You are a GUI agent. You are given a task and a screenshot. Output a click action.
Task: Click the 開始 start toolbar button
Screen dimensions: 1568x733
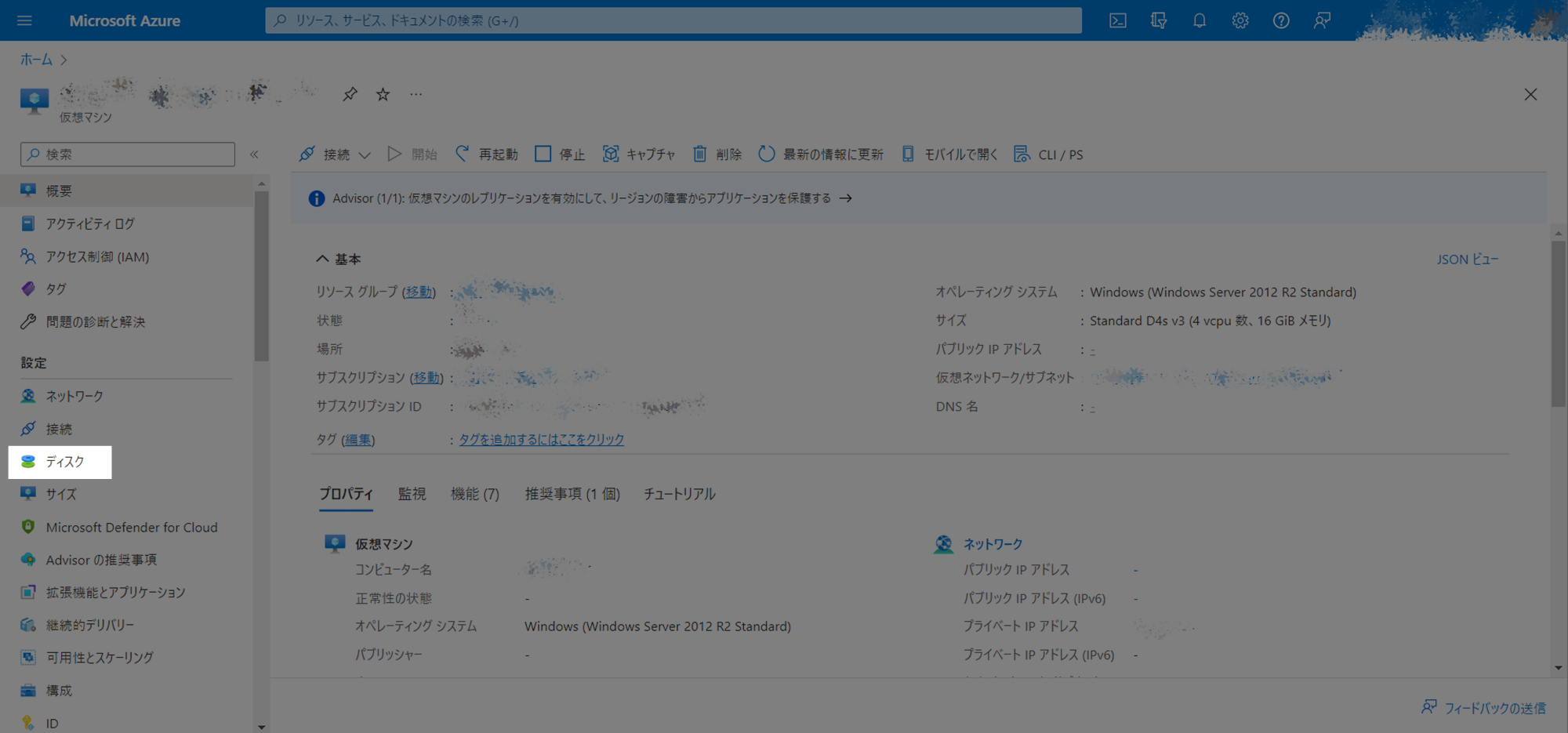click(412, 154)
